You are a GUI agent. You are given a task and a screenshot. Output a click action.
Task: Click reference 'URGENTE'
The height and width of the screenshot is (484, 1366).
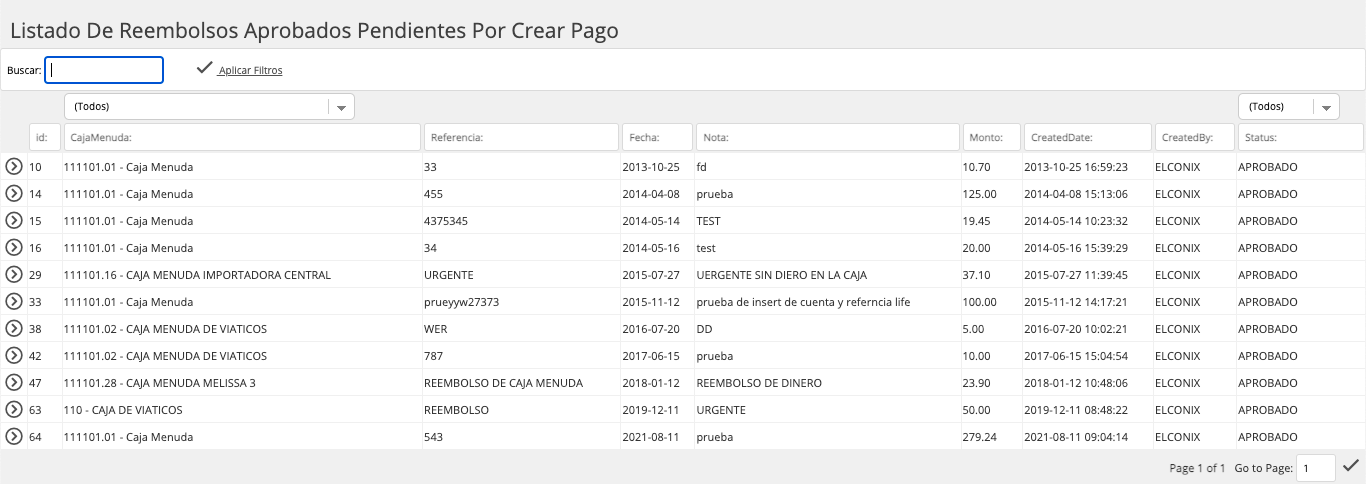(x=449, y=275)
